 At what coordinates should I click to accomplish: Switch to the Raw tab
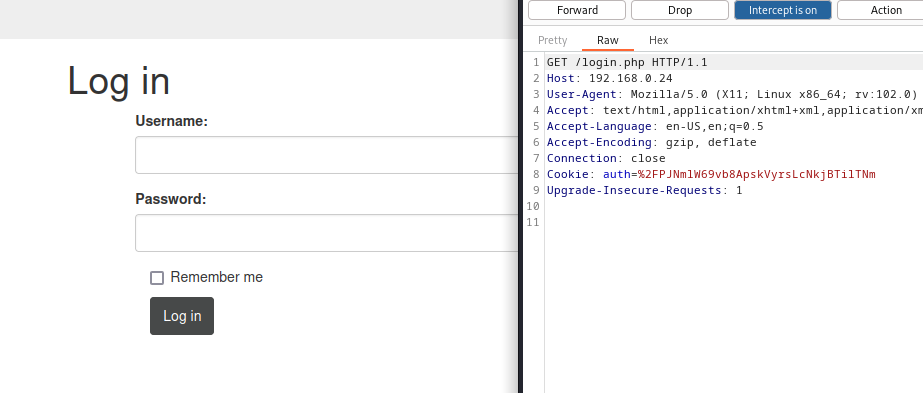click(607, 40)
